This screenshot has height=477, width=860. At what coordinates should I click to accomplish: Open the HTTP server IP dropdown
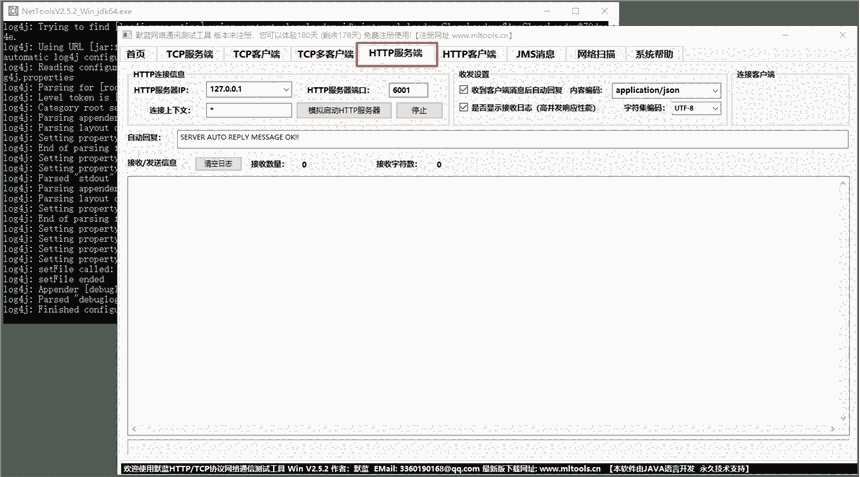coord(286,89)
